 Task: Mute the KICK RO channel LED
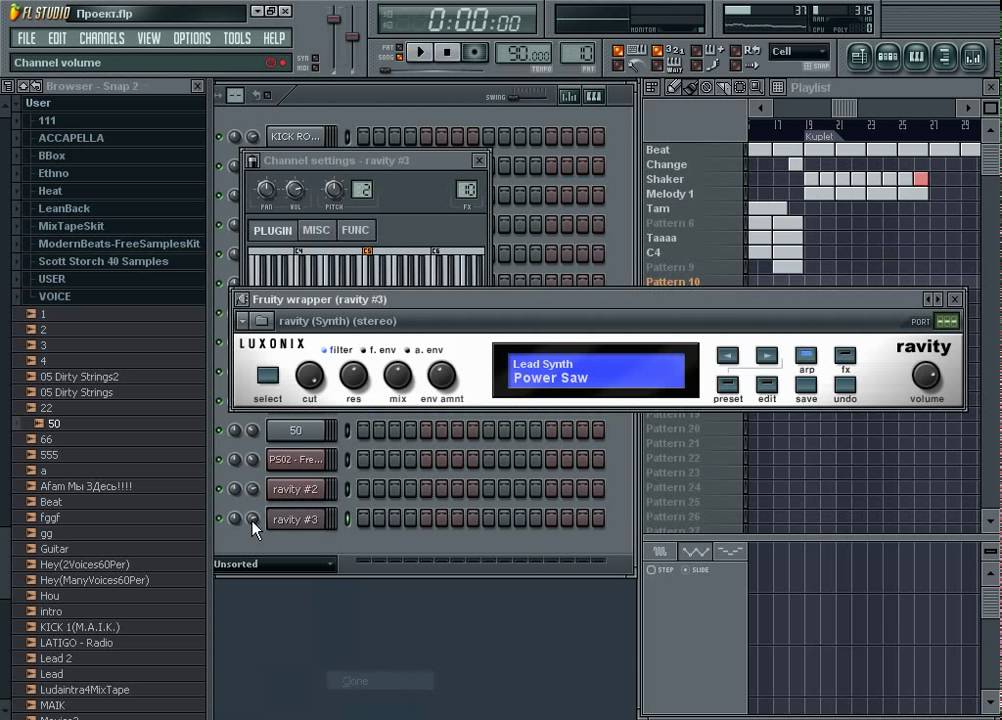point(219,137)
